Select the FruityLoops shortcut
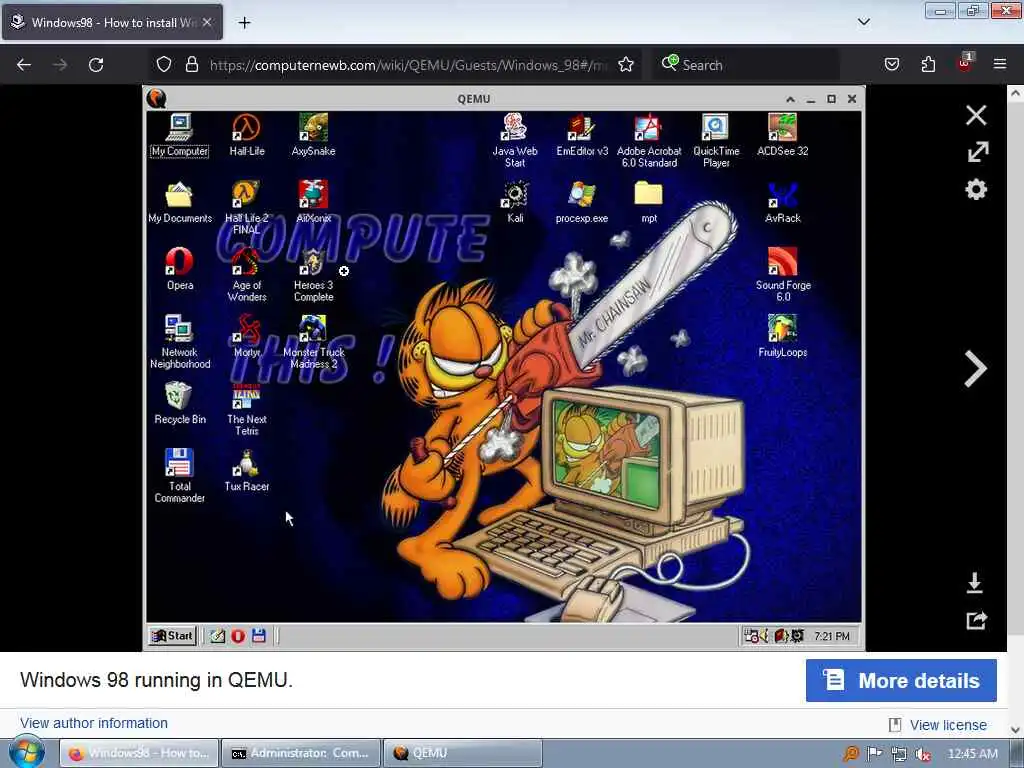This screenshot has height=768, width=1024. point(782,336)
